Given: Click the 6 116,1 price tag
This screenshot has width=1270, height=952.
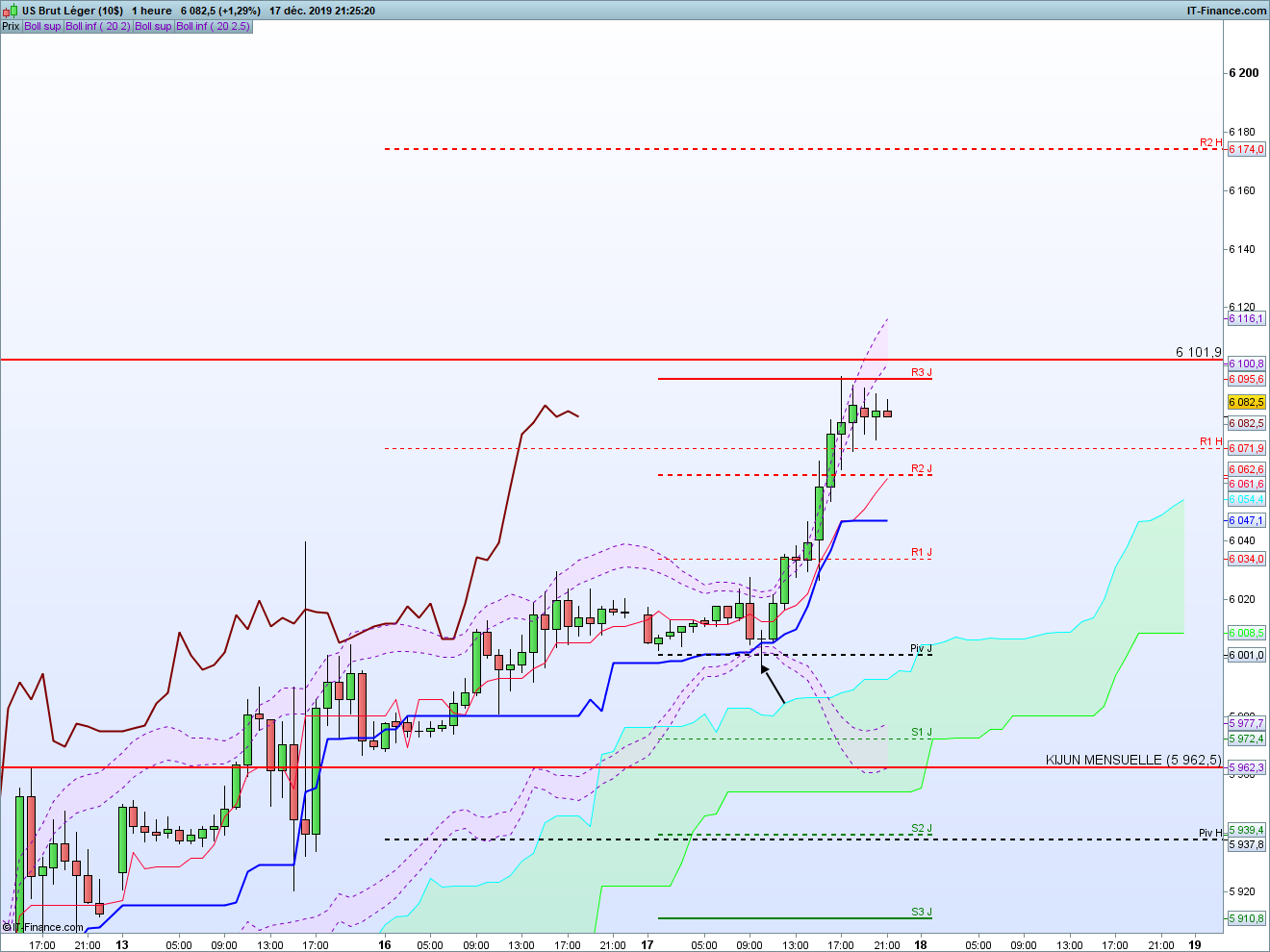Looking at the screenshot, I should 1247,318.
